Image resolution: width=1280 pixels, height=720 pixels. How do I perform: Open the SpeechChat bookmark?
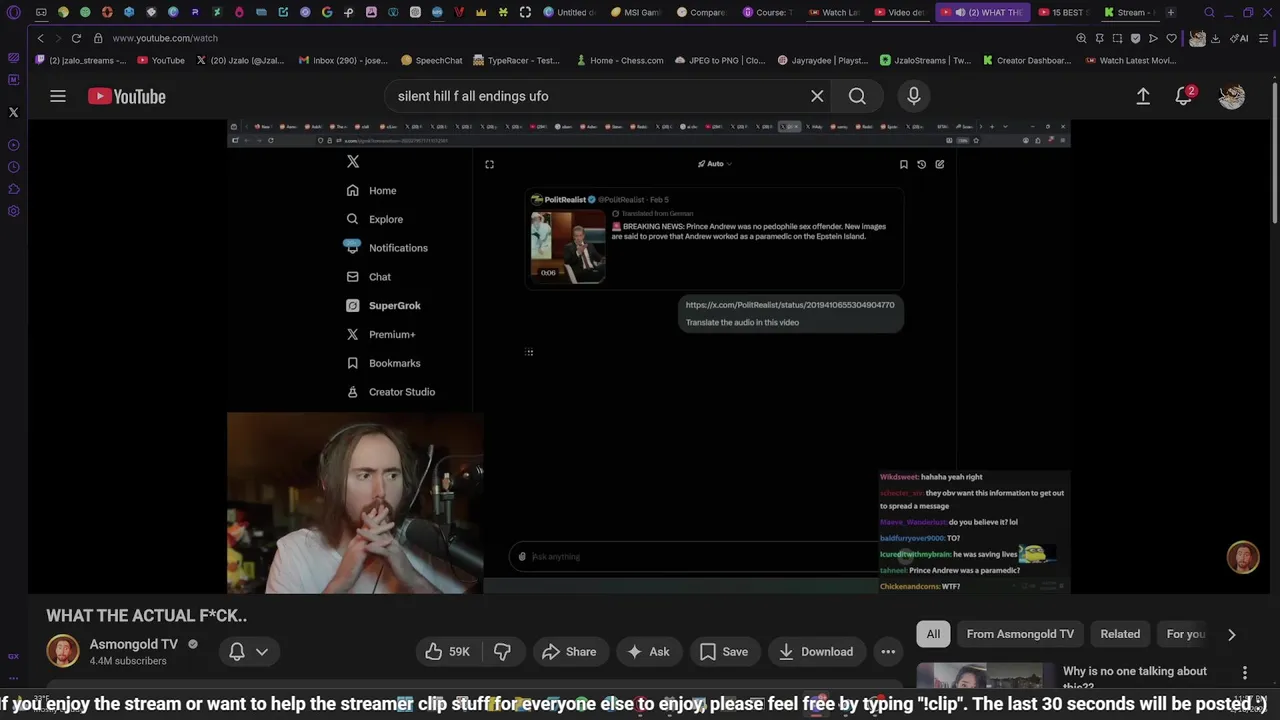point(431,60)
